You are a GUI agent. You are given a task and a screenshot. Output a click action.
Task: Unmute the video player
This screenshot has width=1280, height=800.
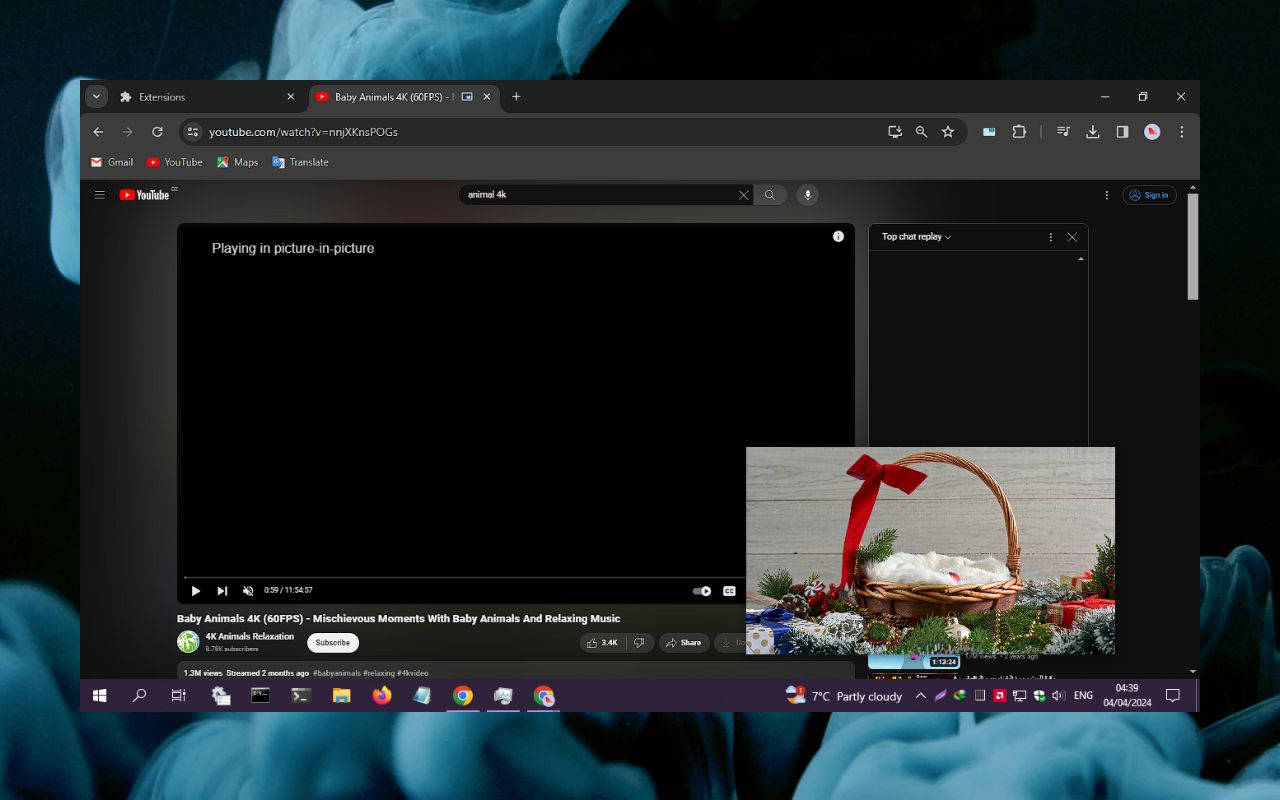coord(248,591)
